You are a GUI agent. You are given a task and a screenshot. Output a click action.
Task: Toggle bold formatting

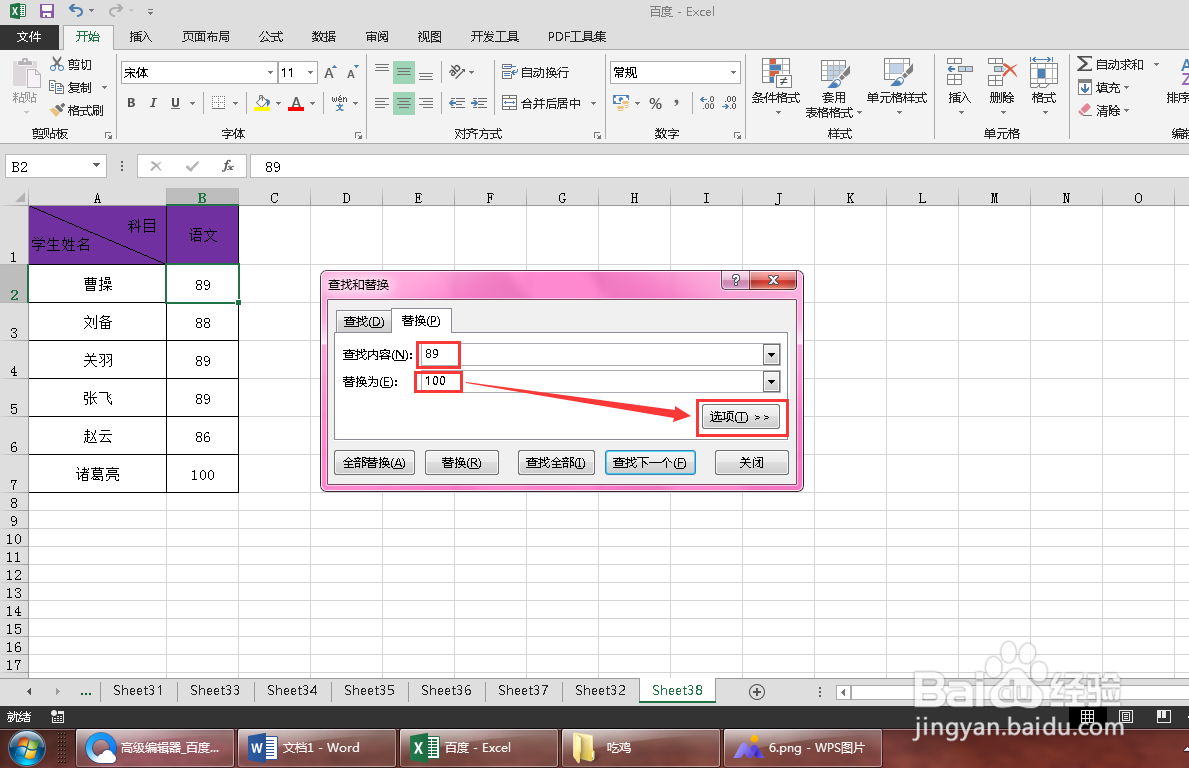[x=130, y=102]
